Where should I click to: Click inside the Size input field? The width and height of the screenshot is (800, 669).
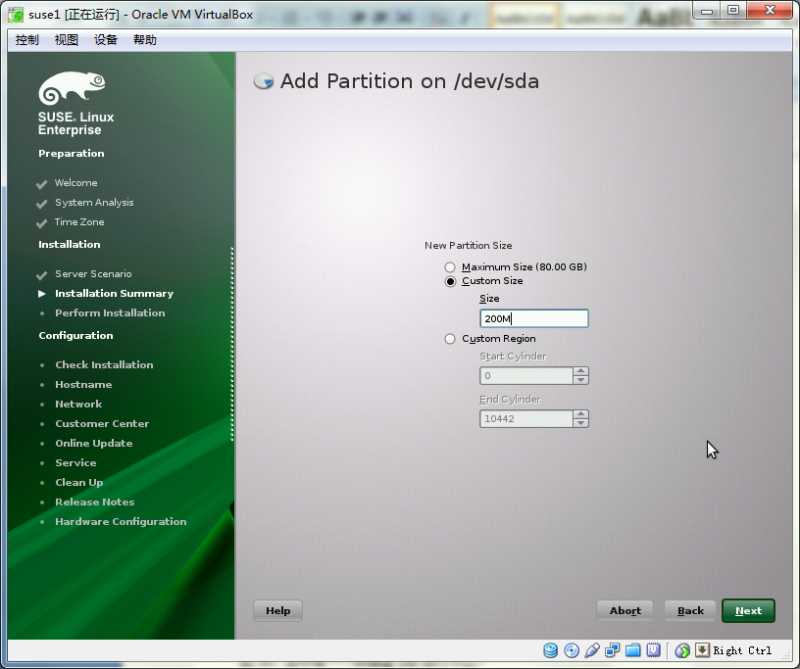point(533,317)
